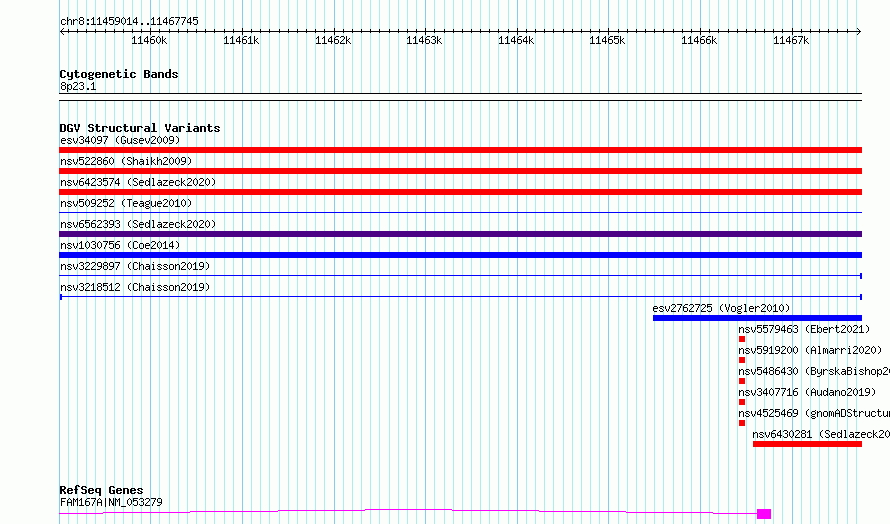
Task: Click the 11465k ruler tick label
Action: tap(607, 40)
